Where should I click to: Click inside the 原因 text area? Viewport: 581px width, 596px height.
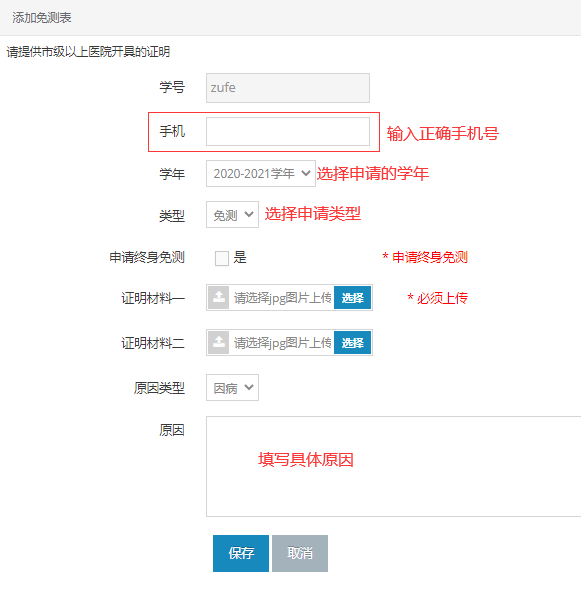point(394,466)
